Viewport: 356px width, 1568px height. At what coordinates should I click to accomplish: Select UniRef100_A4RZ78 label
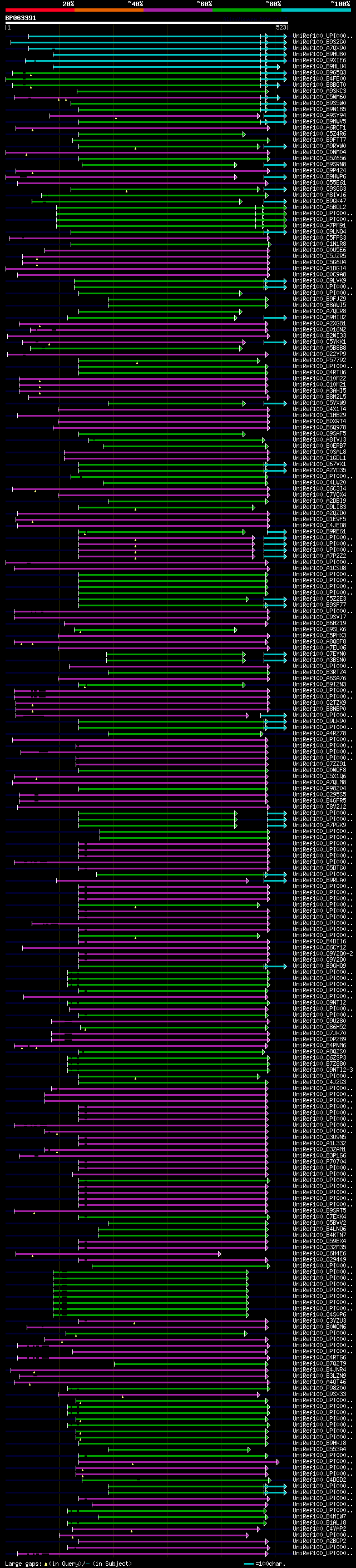click(319, 734)
